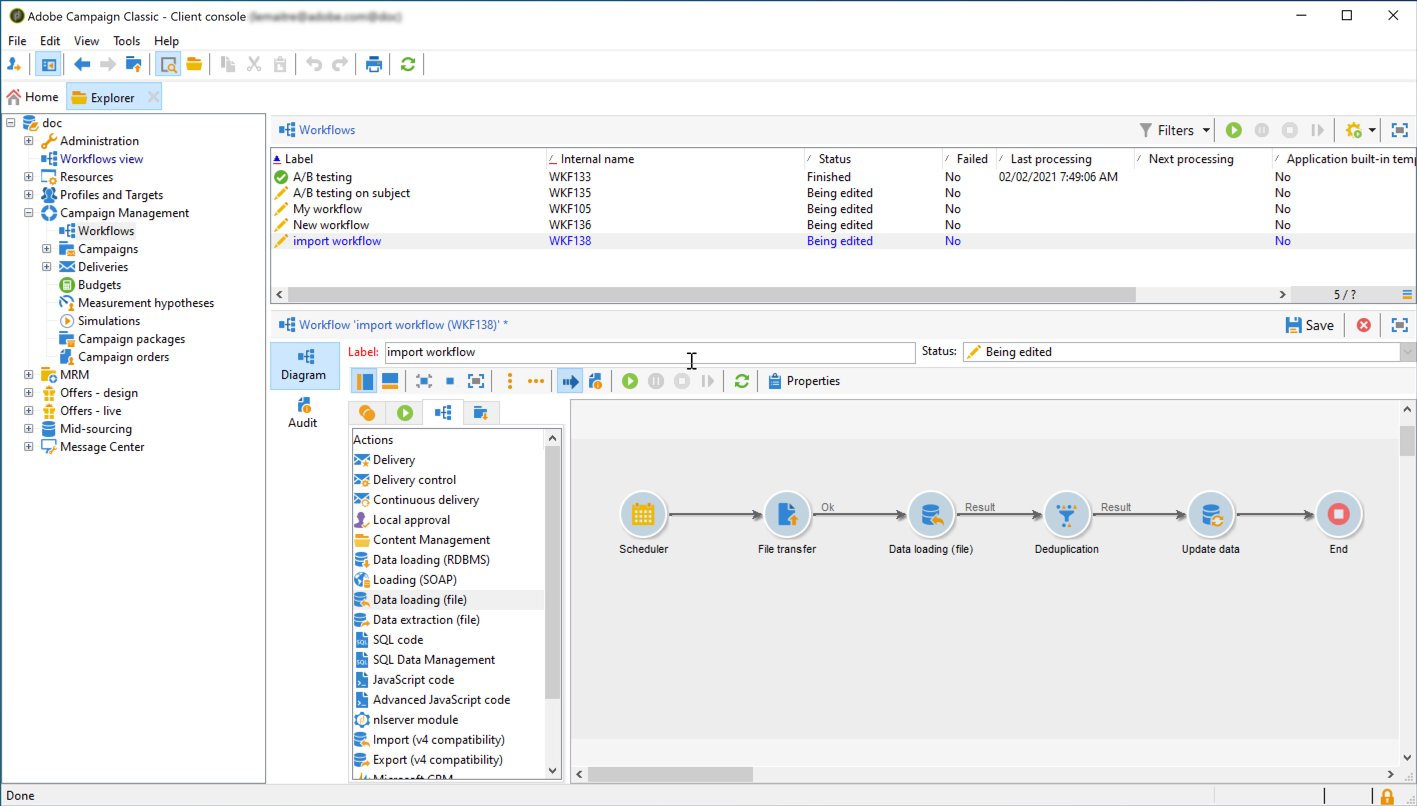
Task: Collapse the doc root tree node
Action: [11, 123]
